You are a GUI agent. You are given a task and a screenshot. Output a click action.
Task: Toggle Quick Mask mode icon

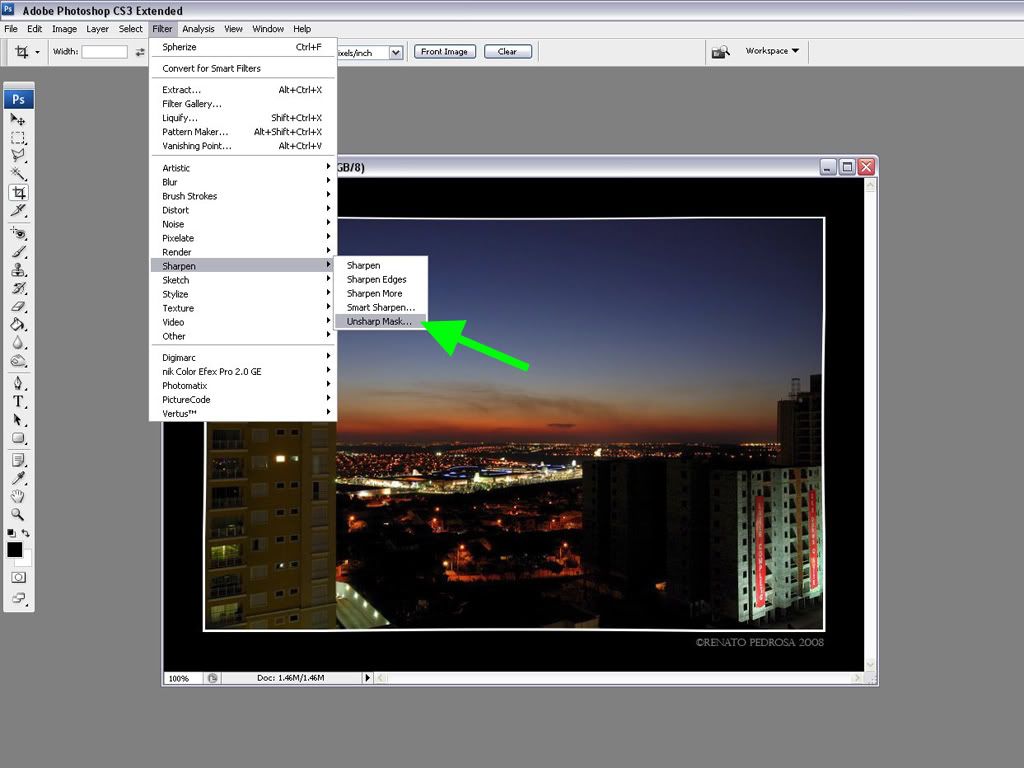tap(18, 577)
